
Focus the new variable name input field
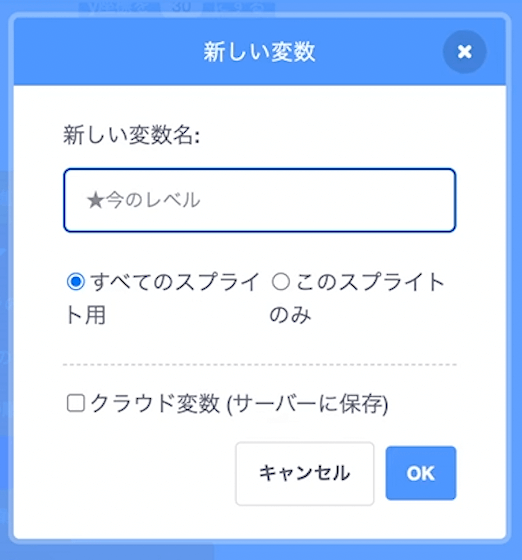point(260,200)
